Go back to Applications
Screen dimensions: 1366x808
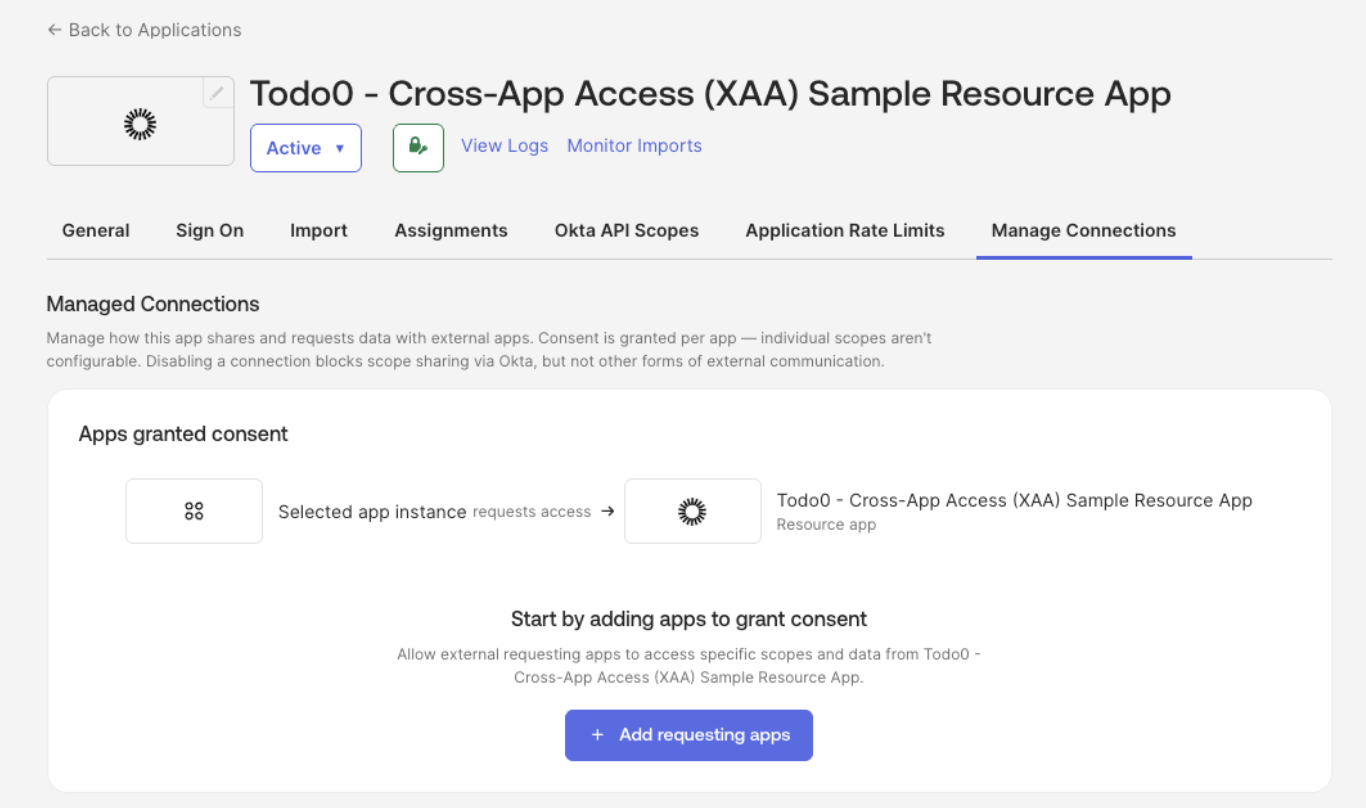coord(144,30)
